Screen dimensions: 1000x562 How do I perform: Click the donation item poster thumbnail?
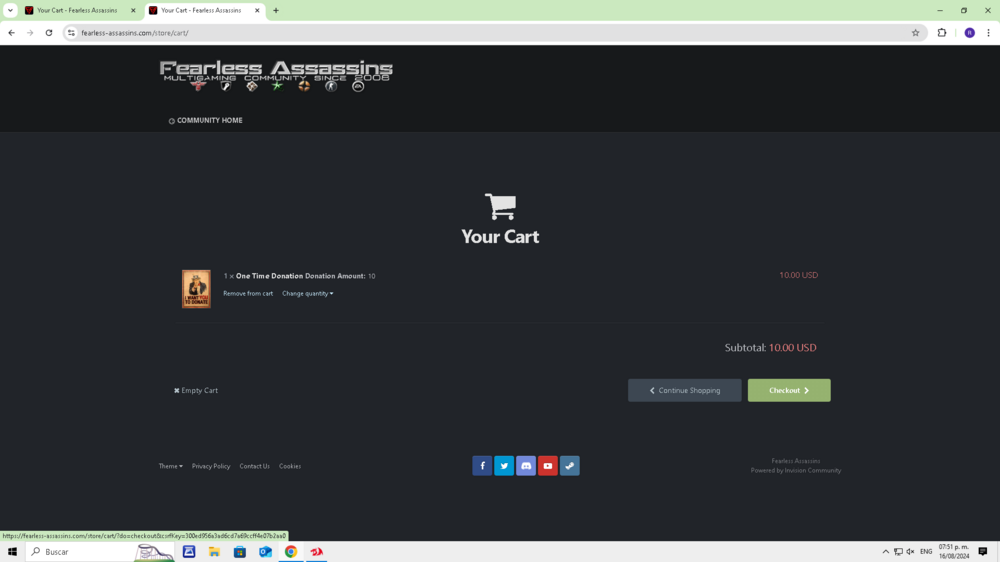coord(196,289)
